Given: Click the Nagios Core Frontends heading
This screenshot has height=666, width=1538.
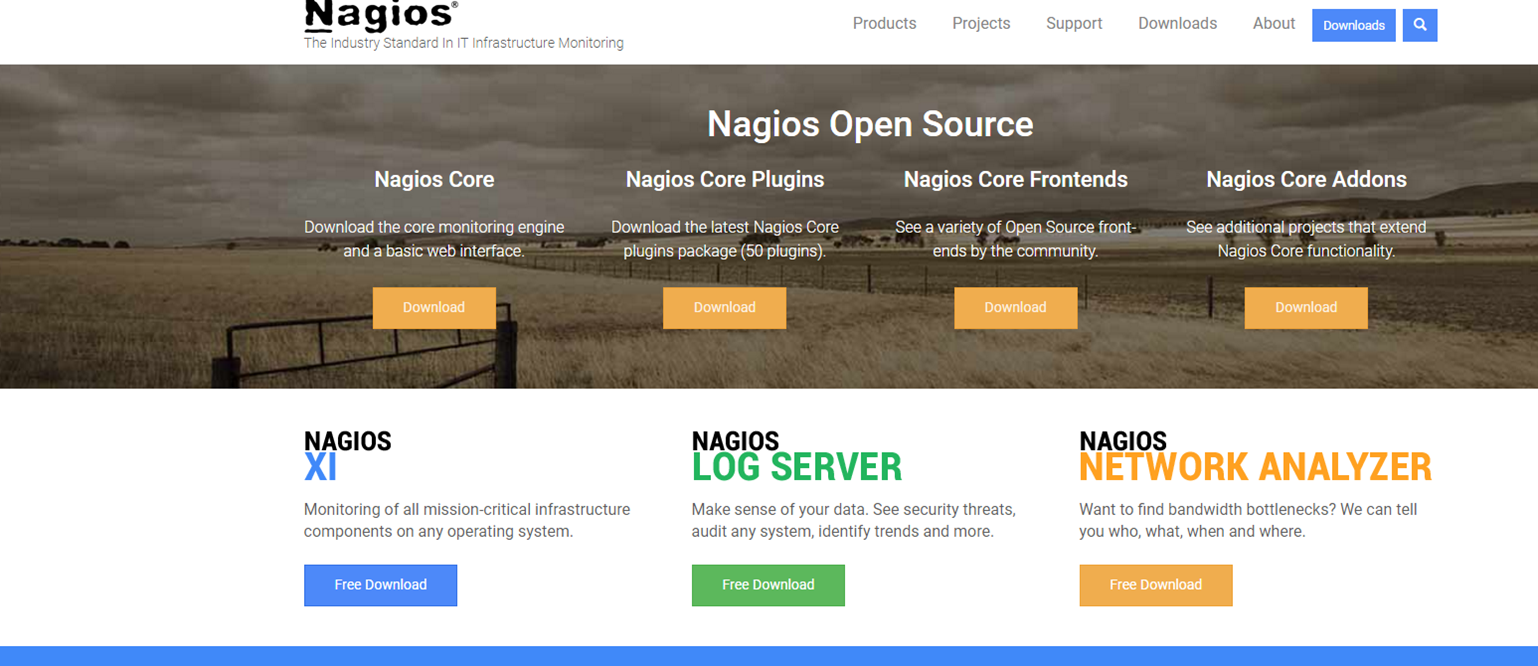Looking at the screenshot, I should pos(1015,180).
